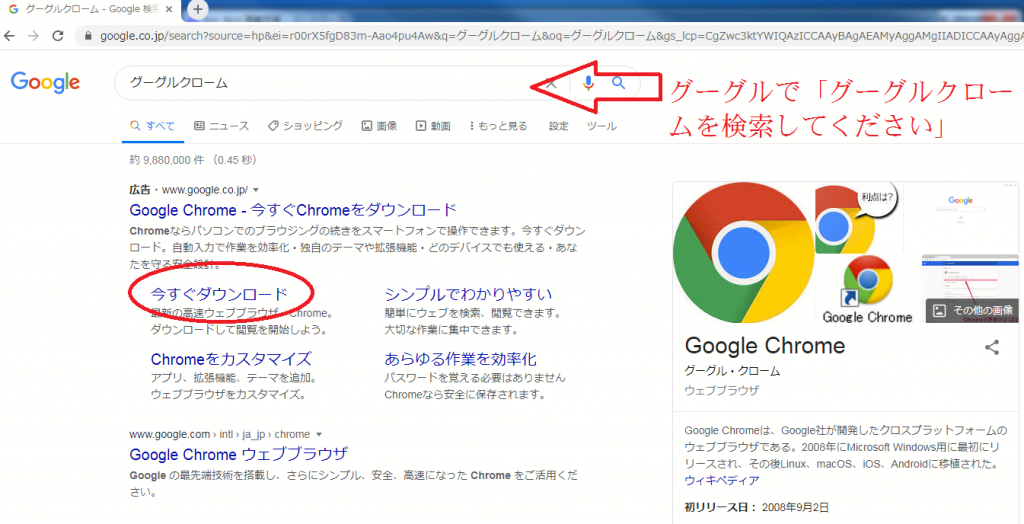Expand ad info arrow beside www.google.co.jp
Viewport: 1024px width, 524px height.
pyautogui.click(x=256, y=190)
